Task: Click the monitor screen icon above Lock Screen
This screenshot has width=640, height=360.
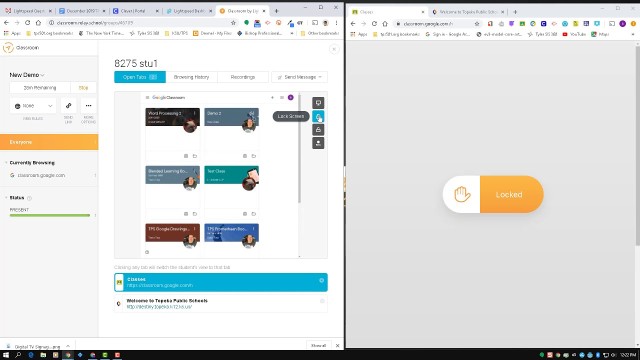Action: click(x=318, y=103)
